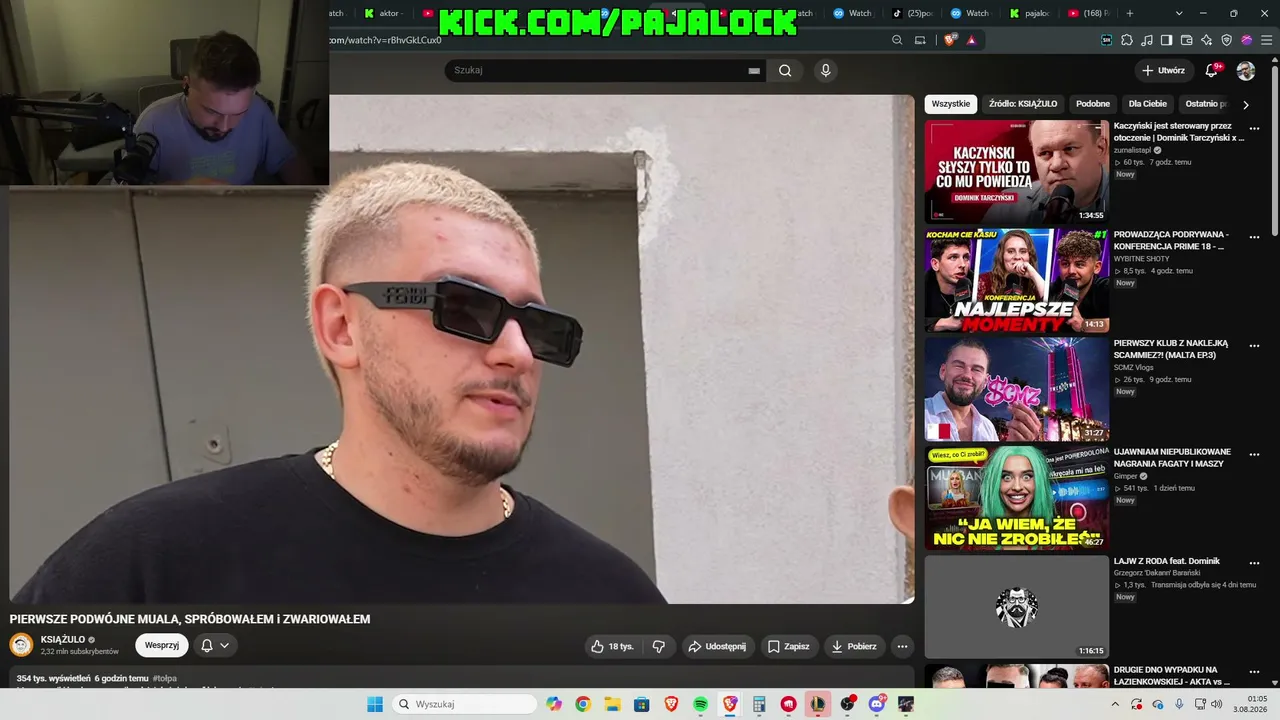Dislike the KSIĄŻULO video
Viewport: 1280px width, 720px height.
(659, 646)
